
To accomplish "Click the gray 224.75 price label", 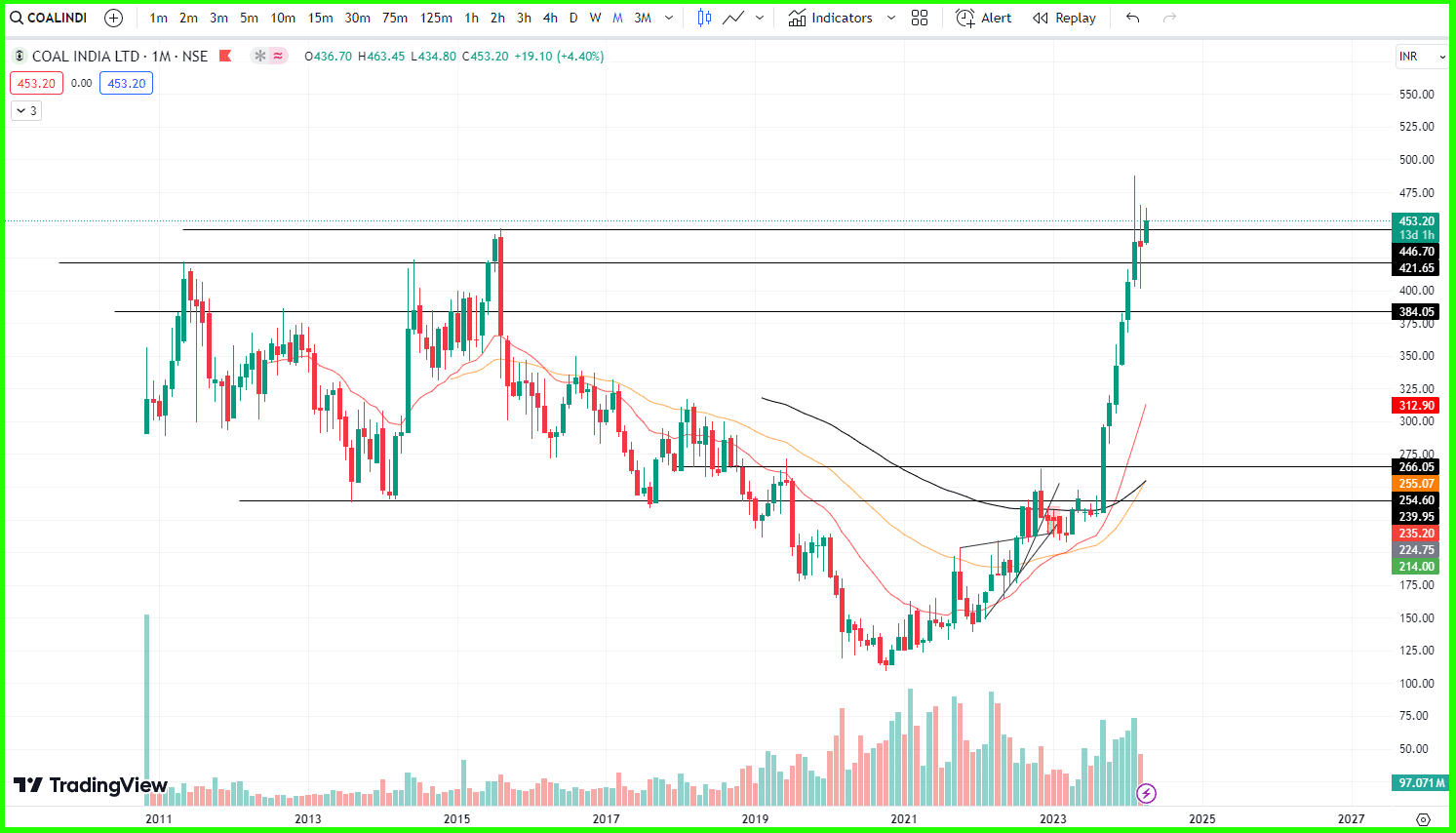I will [1416, 550].
